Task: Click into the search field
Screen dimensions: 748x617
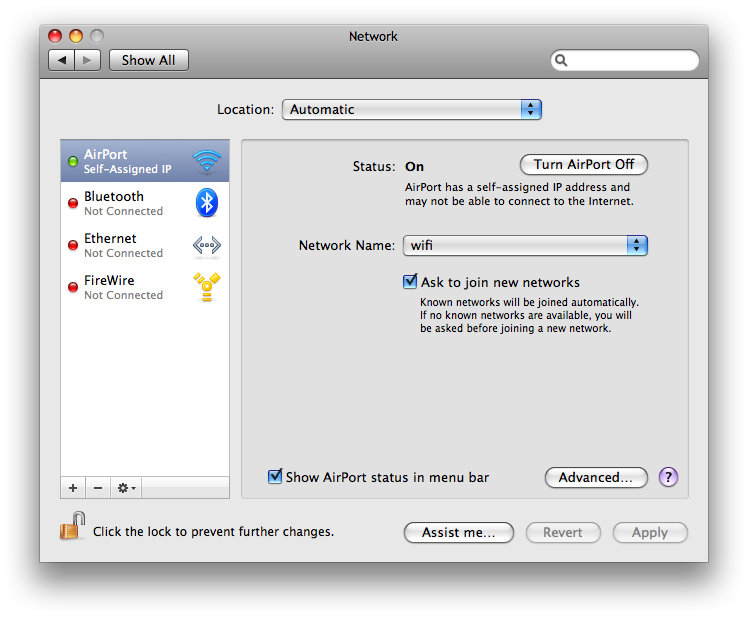Action: [625, 60]
